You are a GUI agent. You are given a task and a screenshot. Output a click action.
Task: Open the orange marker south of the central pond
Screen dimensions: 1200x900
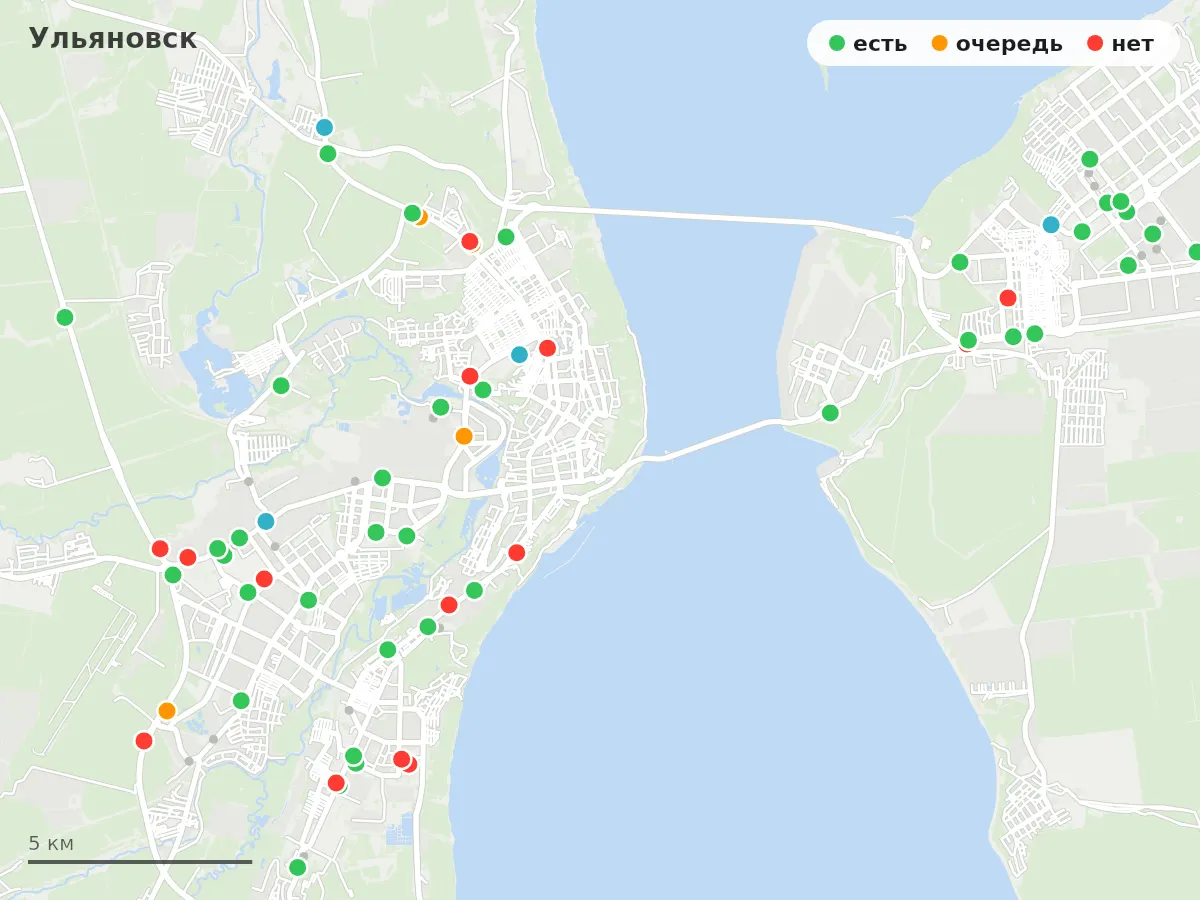[x=464, y=436]
